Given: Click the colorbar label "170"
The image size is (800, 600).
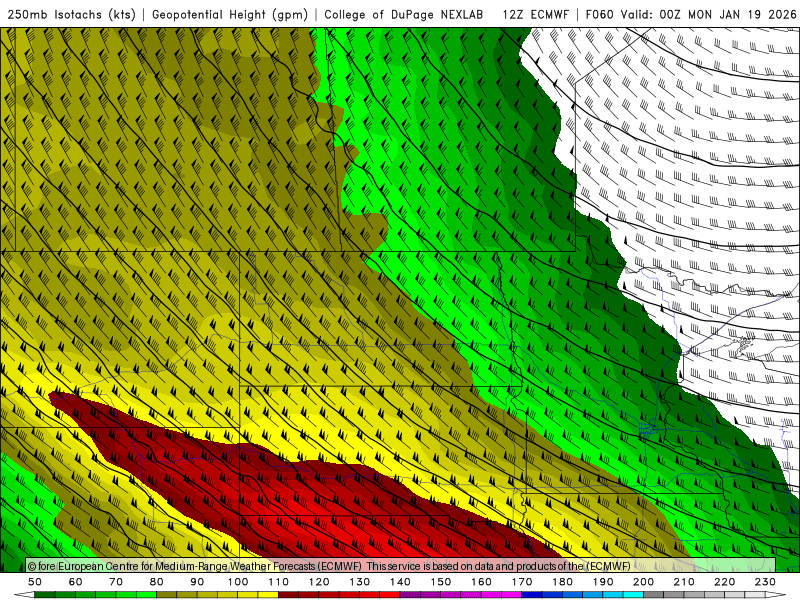Looking at the screenshot, I should point(522,582).
